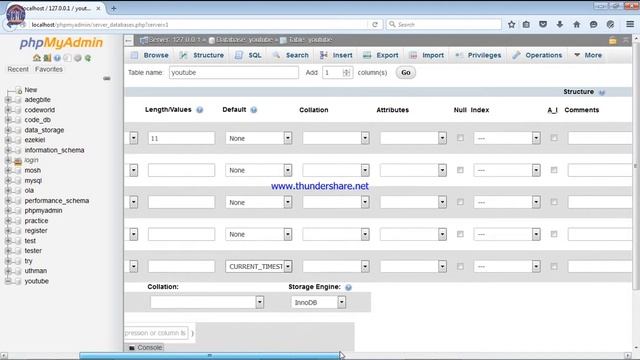Click Length/Values field containing 11

(181, 138)
